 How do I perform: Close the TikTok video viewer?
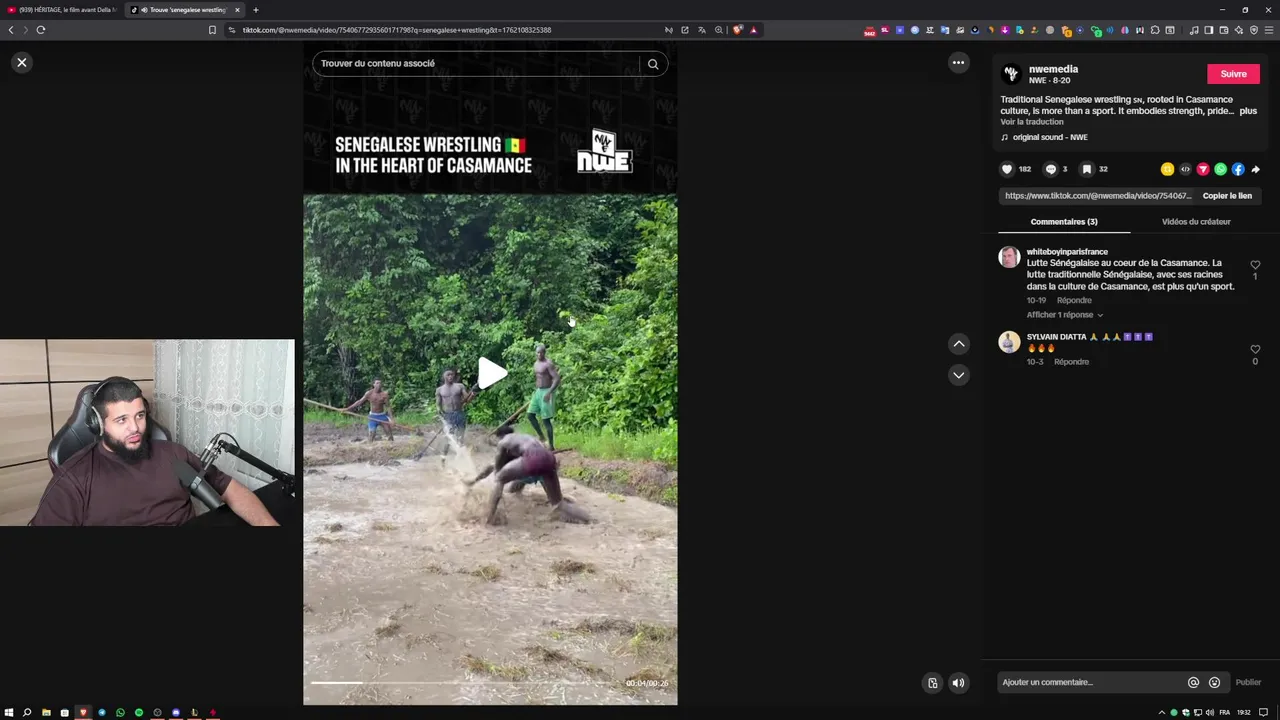pyautogui.click(x=22, y=62)
